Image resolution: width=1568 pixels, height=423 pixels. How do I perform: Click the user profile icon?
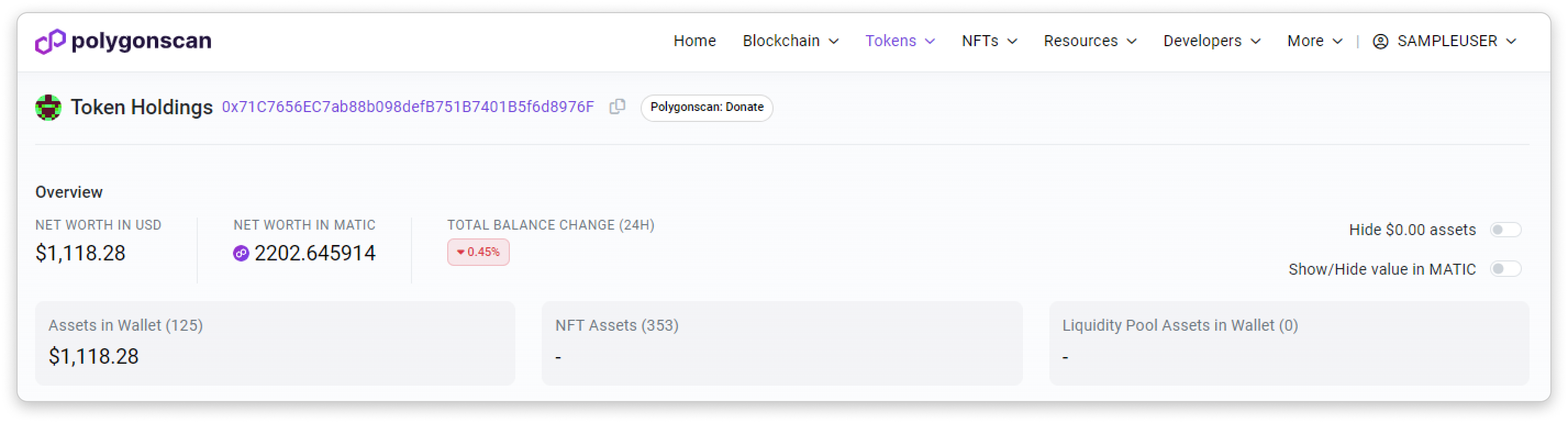click(x=1381, y=41)
